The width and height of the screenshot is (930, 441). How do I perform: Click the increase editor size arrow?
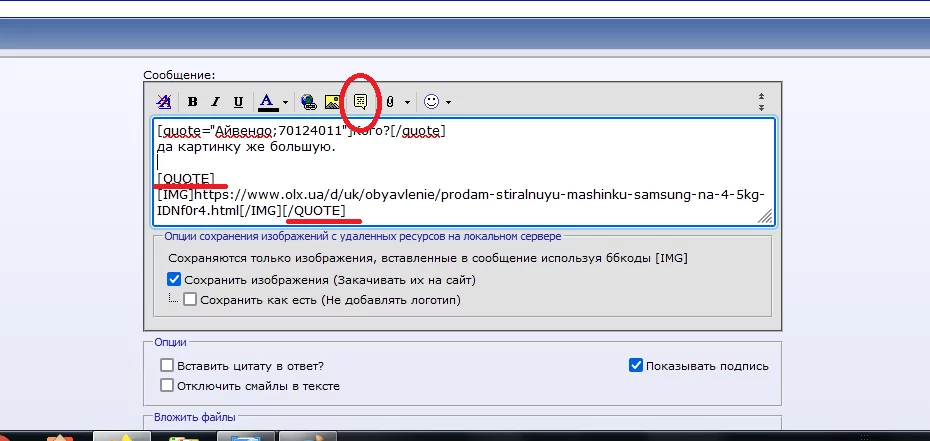pos(762,107)
